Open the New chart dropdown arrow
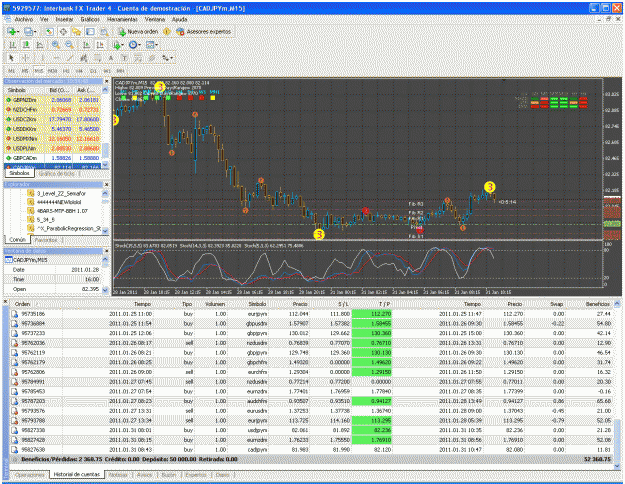The image size is (625, 484). 18,32
